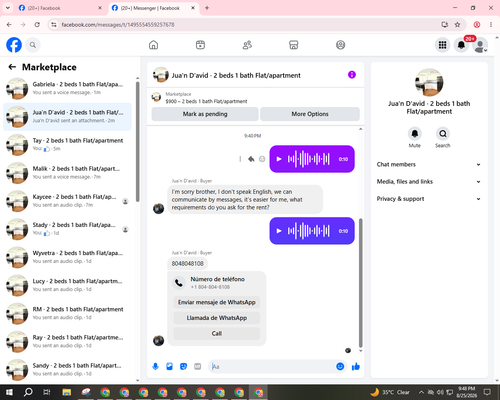Open File Explorer from taskbar
This screenshot has width=500, height=400.
pyautogui.click(x=67, y=392)
